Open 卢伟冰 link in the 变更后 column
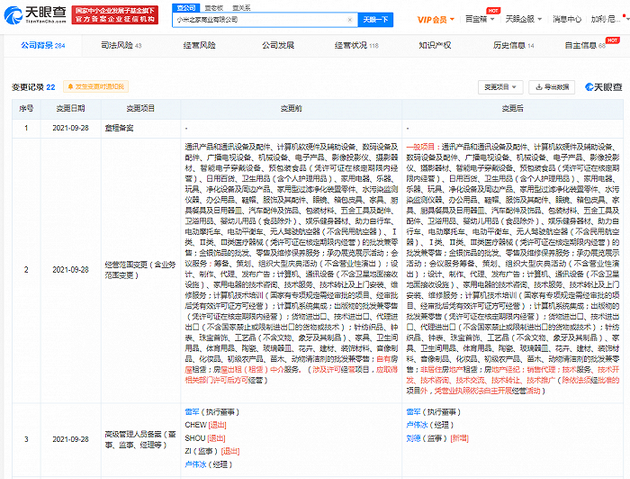This screenshot has width=630, height=479. tap(417, 425)
